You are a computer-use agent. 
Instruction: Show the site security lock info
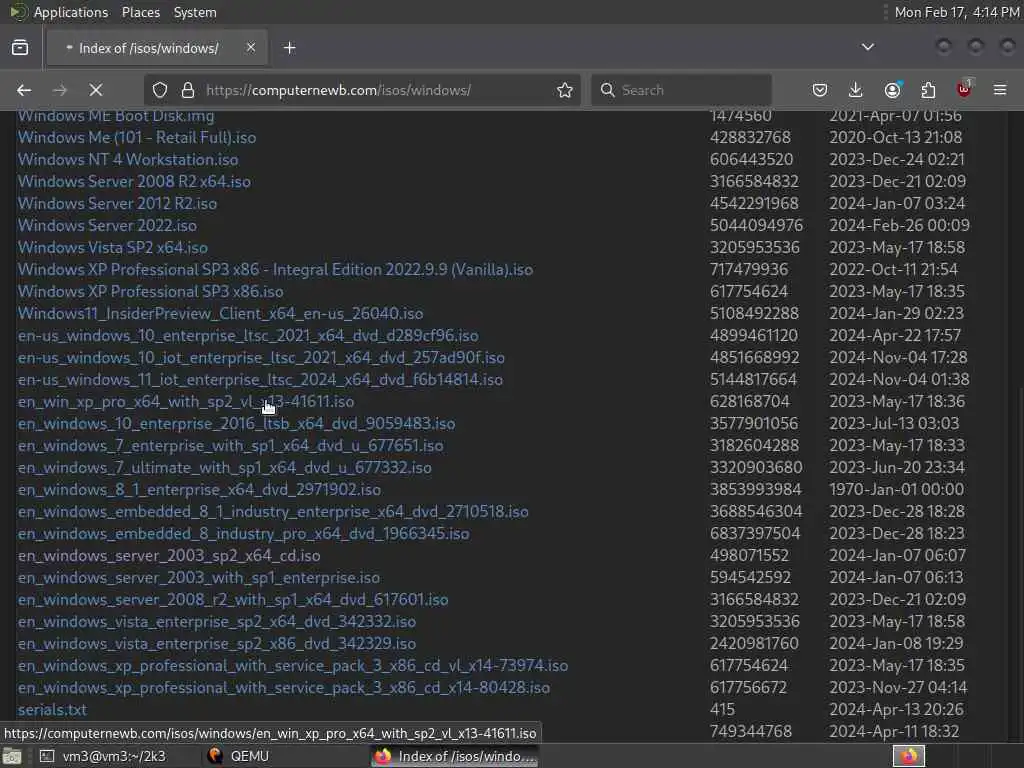[x=188, y=90]
